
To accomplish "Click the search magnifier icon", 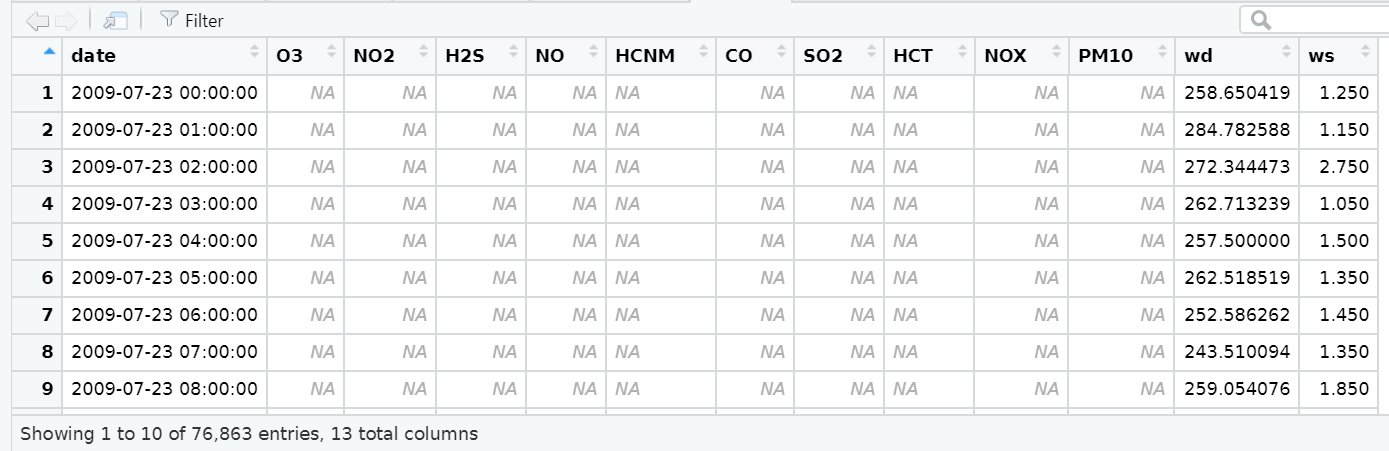I will tap(1261, 19).
